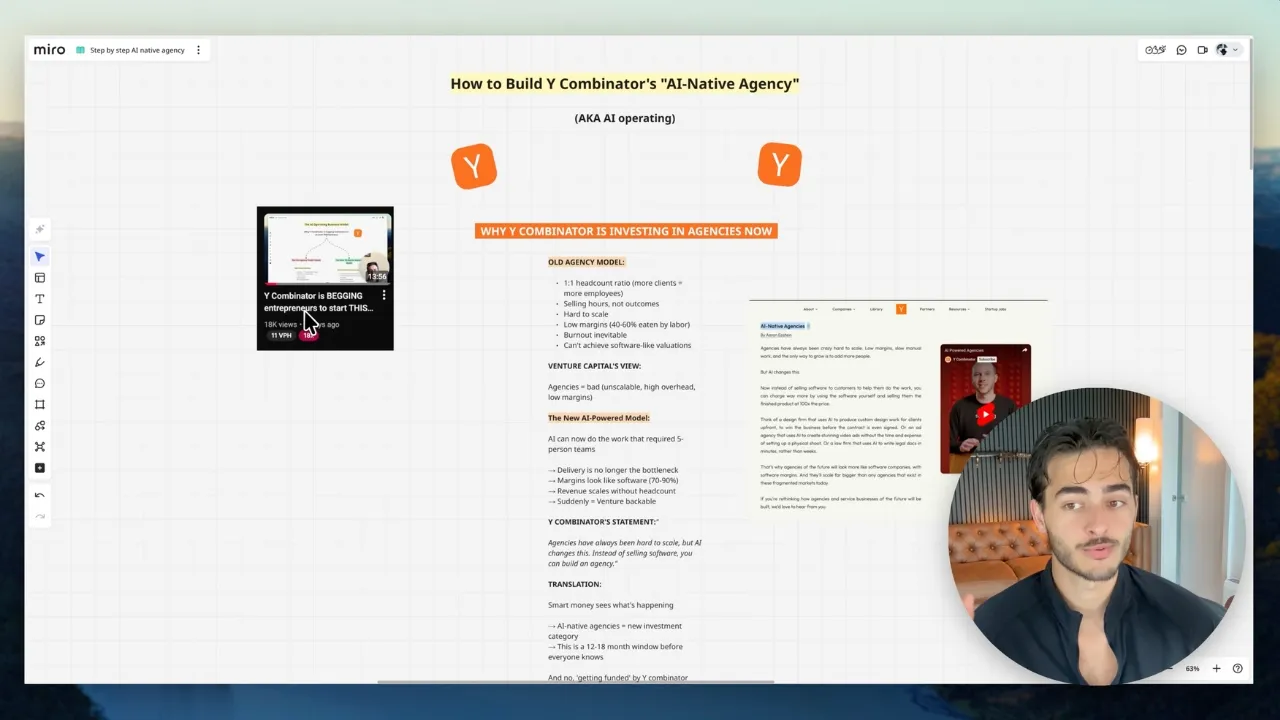The width and height of the screenshot is (1280, 720).
Task: Select the arrow selection tool
Action: pyautogui.click(x=39, y=256)
